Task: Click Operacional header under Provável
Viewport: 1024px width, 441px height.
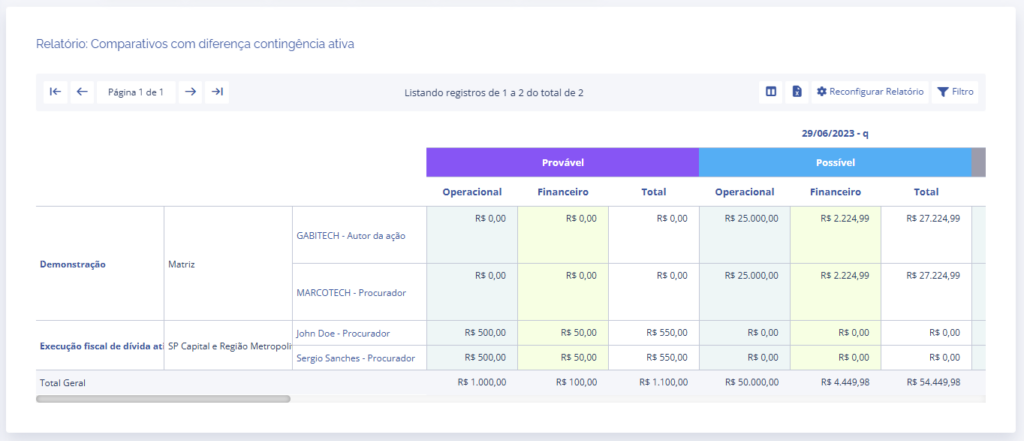Action: coord(472,192)
